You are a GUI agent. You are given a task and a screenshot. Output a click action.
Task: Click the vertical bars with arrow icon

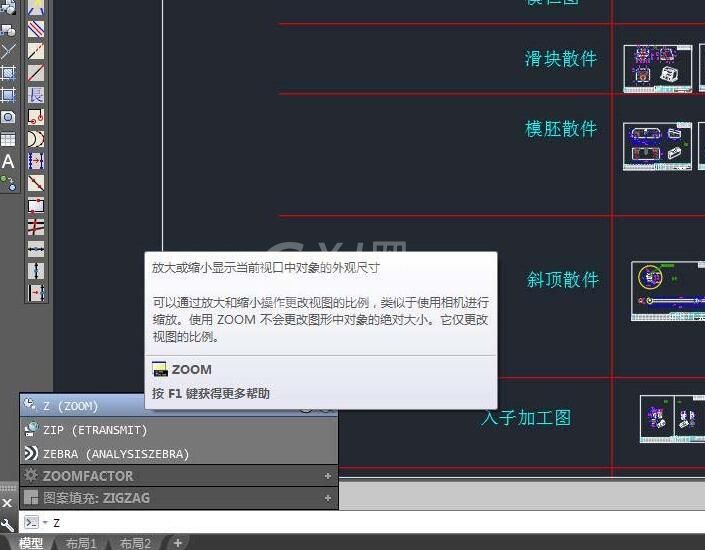pos(36,293)
